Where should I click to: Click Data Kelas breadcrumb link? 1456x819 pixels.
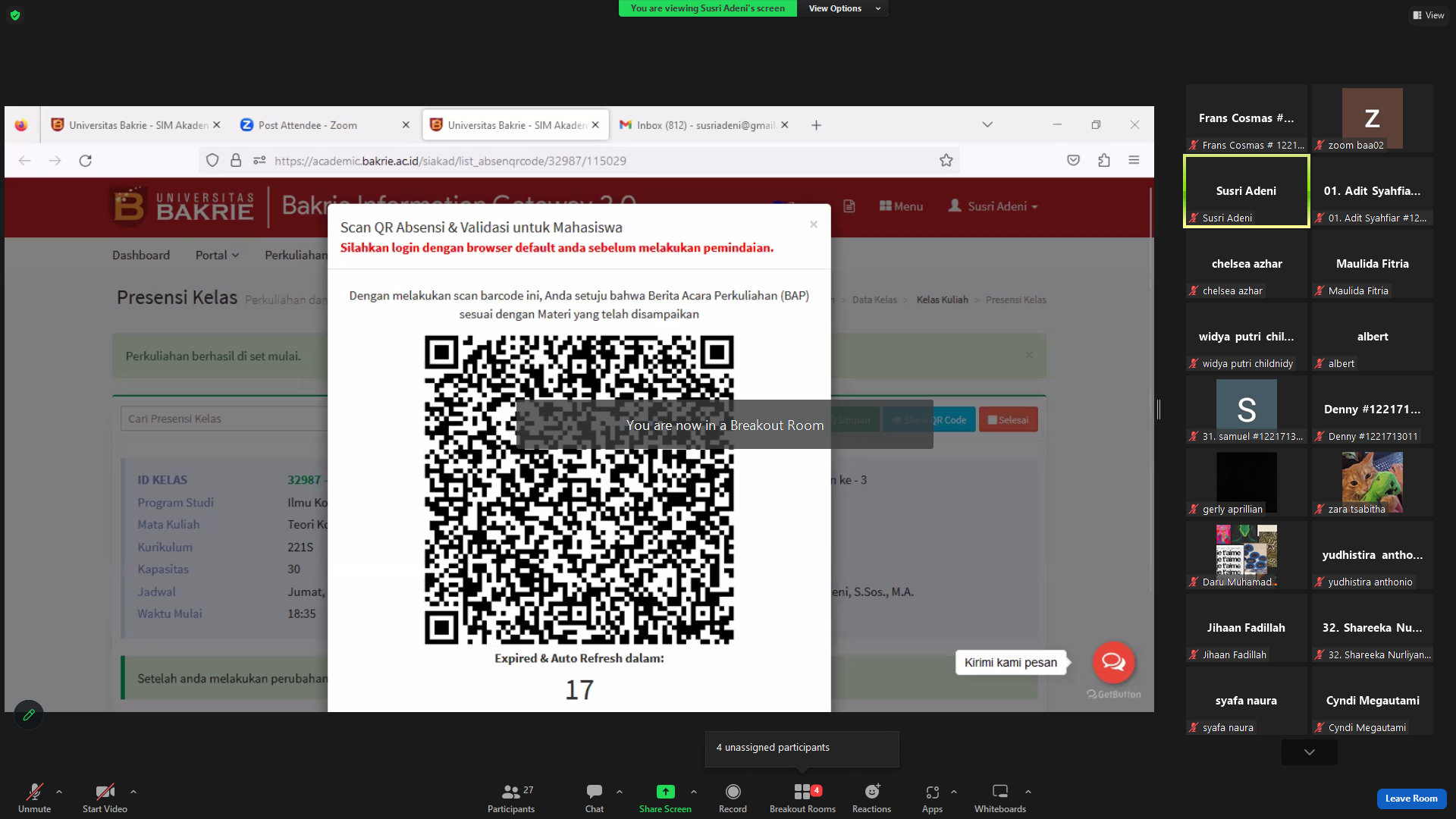[874, 300]
